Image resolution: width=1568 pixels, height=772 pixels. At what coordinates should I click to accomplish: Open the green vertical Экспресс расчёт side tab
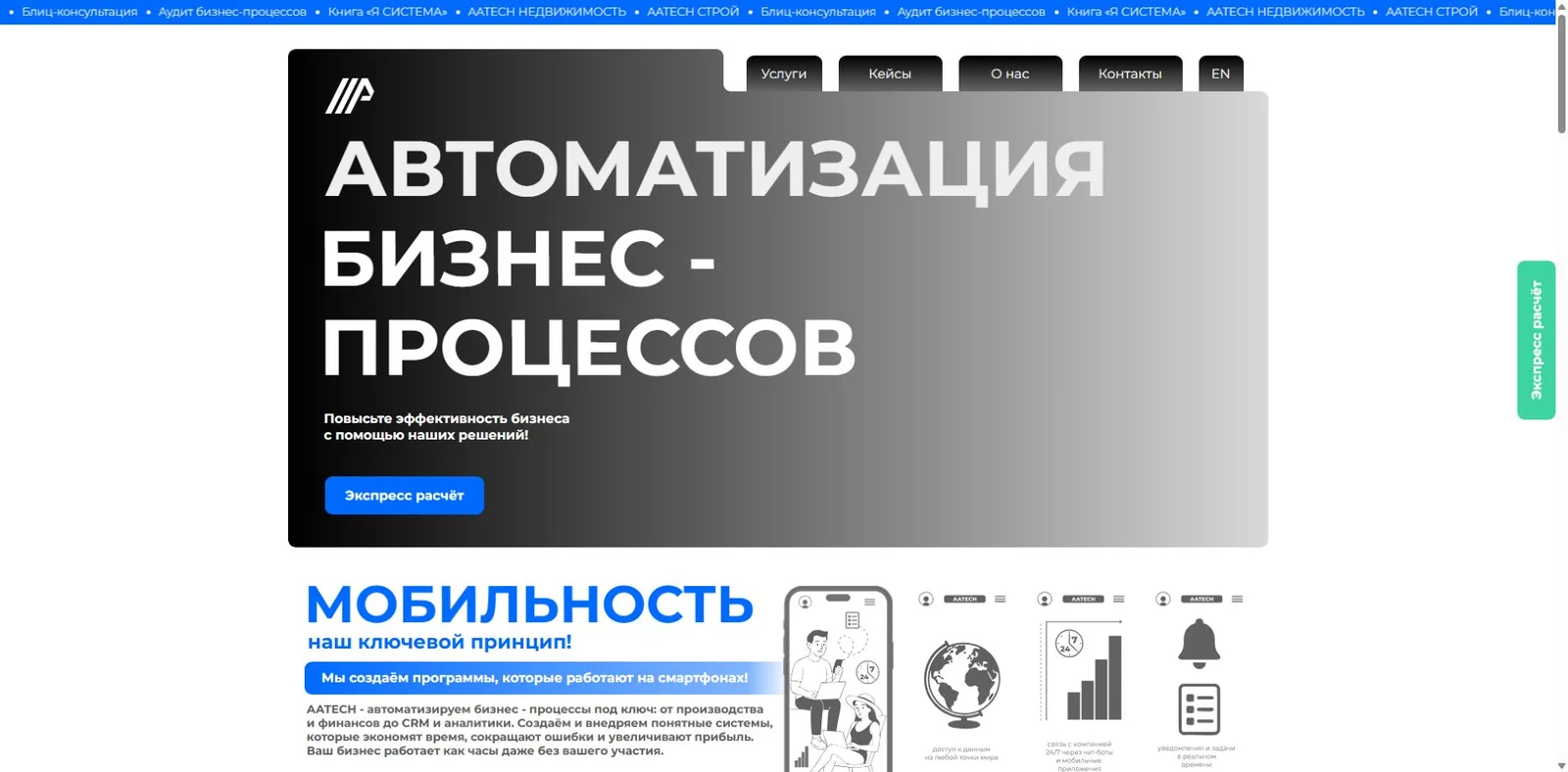pyautogui.click(x=1537, y=340)
